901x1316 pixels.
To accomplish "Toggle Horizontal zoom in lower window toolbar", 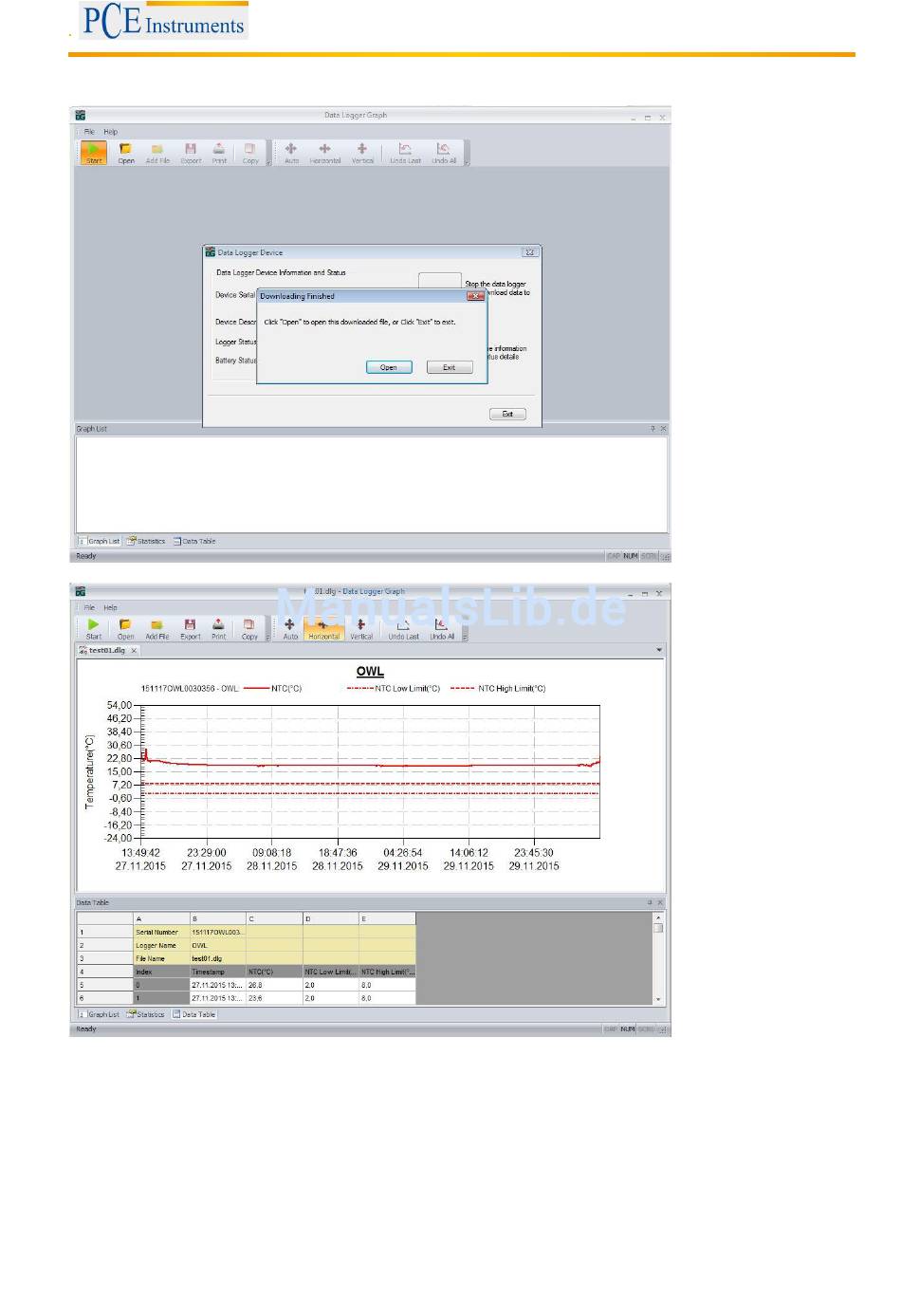I will (x=323, y=628).
